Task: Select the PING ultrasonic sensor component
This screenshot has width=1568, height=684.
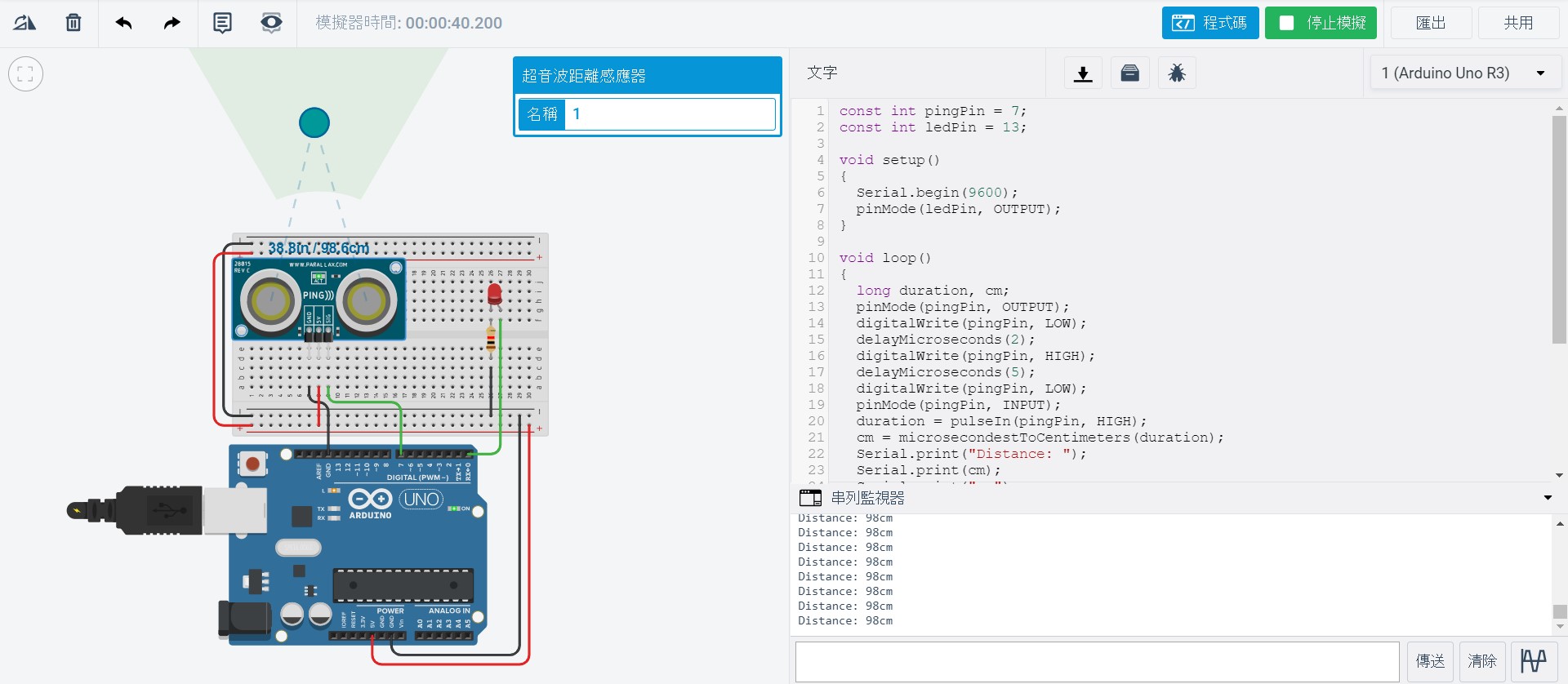Action: [318, 300]
